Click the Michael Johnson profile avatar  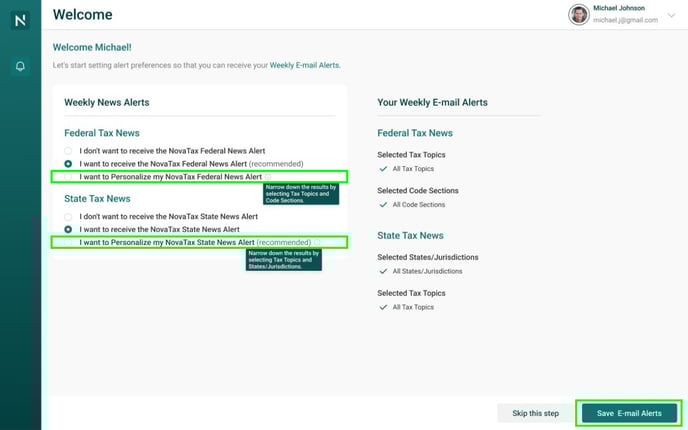[x=578, y=14]
